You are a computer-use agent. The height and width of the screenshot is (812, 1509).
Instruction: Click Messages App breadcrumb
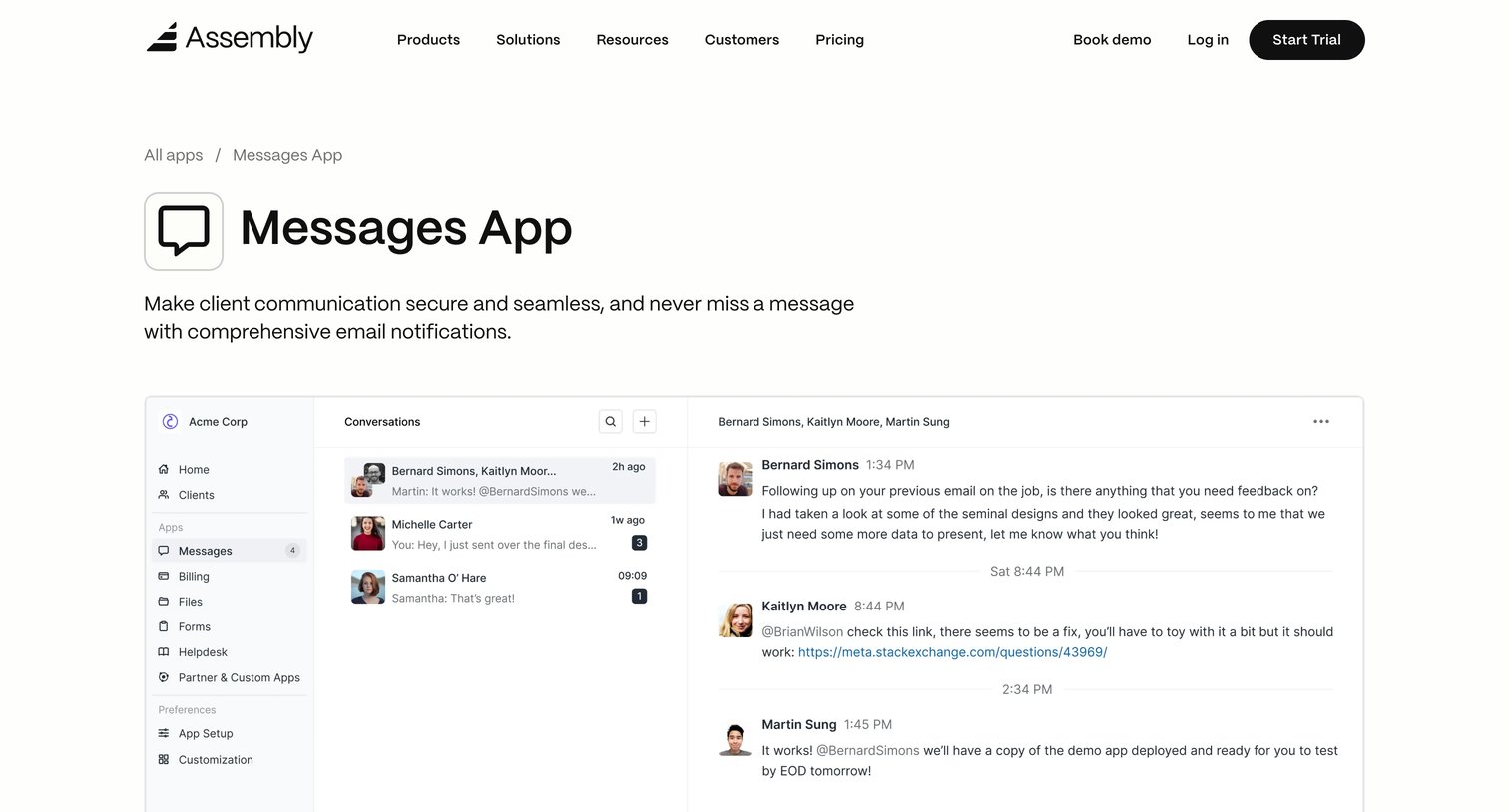pos(287,155)
